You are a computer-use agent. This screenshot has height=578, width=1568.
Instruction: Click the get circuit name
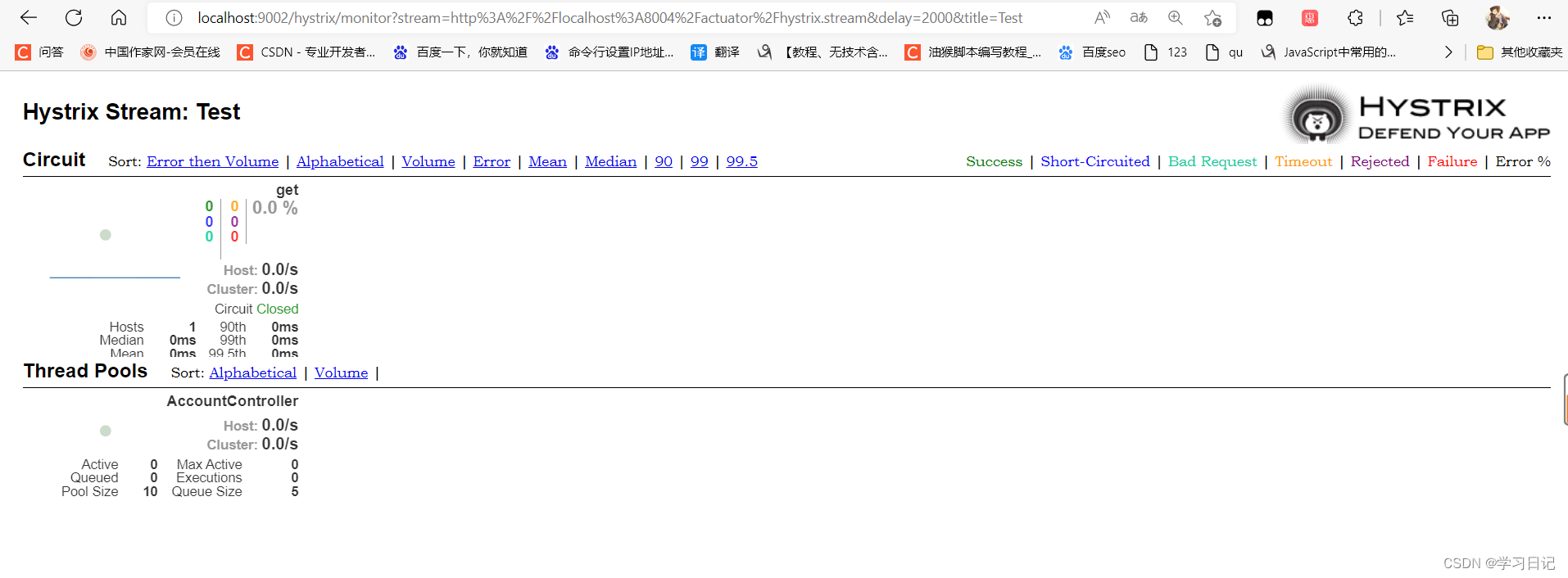tap(287, 190)
